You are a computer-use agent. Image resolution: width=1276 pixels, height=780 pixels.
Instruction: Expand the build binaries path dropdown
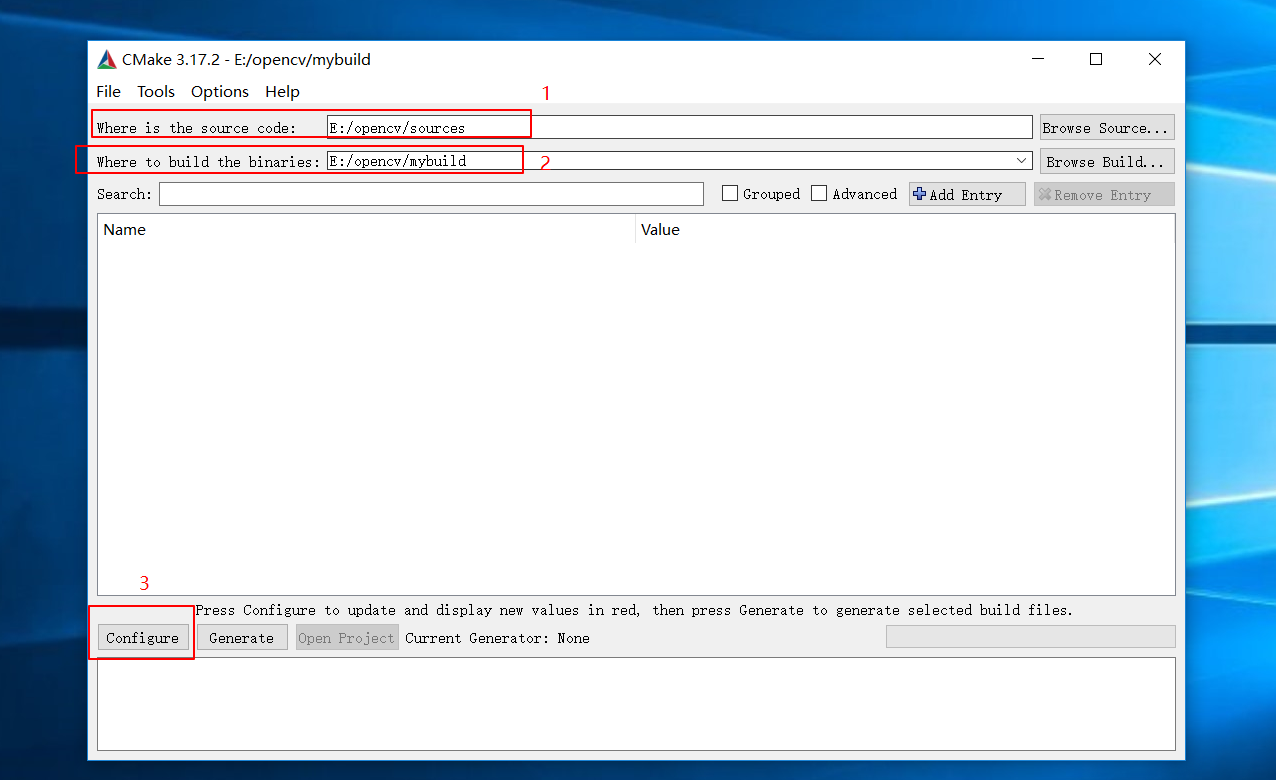click(x=1021, y=160)
